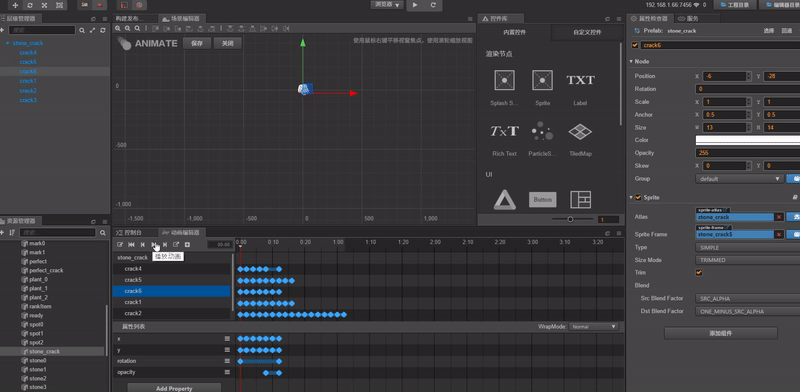Viewport: 800px width, 392px height.
Task: Select the Rect transform tool
Action: click(60, 5)
